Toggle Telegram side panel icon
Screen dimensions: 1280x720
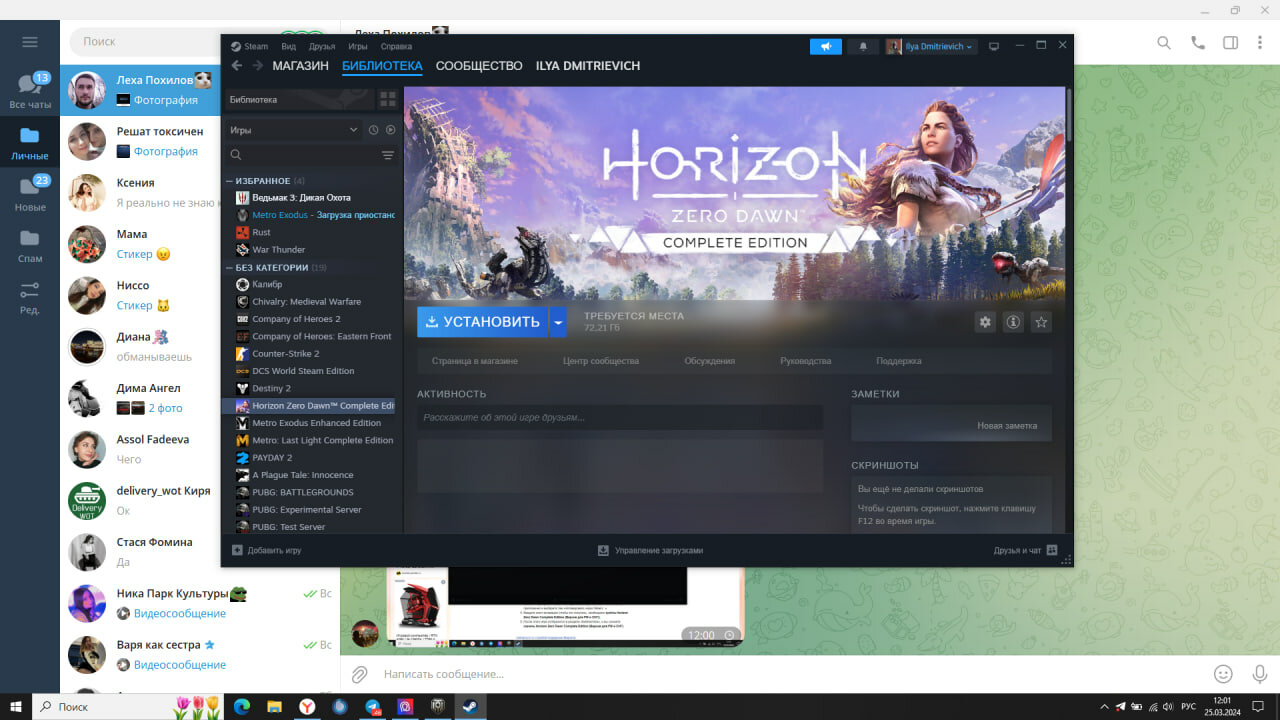1231,43
